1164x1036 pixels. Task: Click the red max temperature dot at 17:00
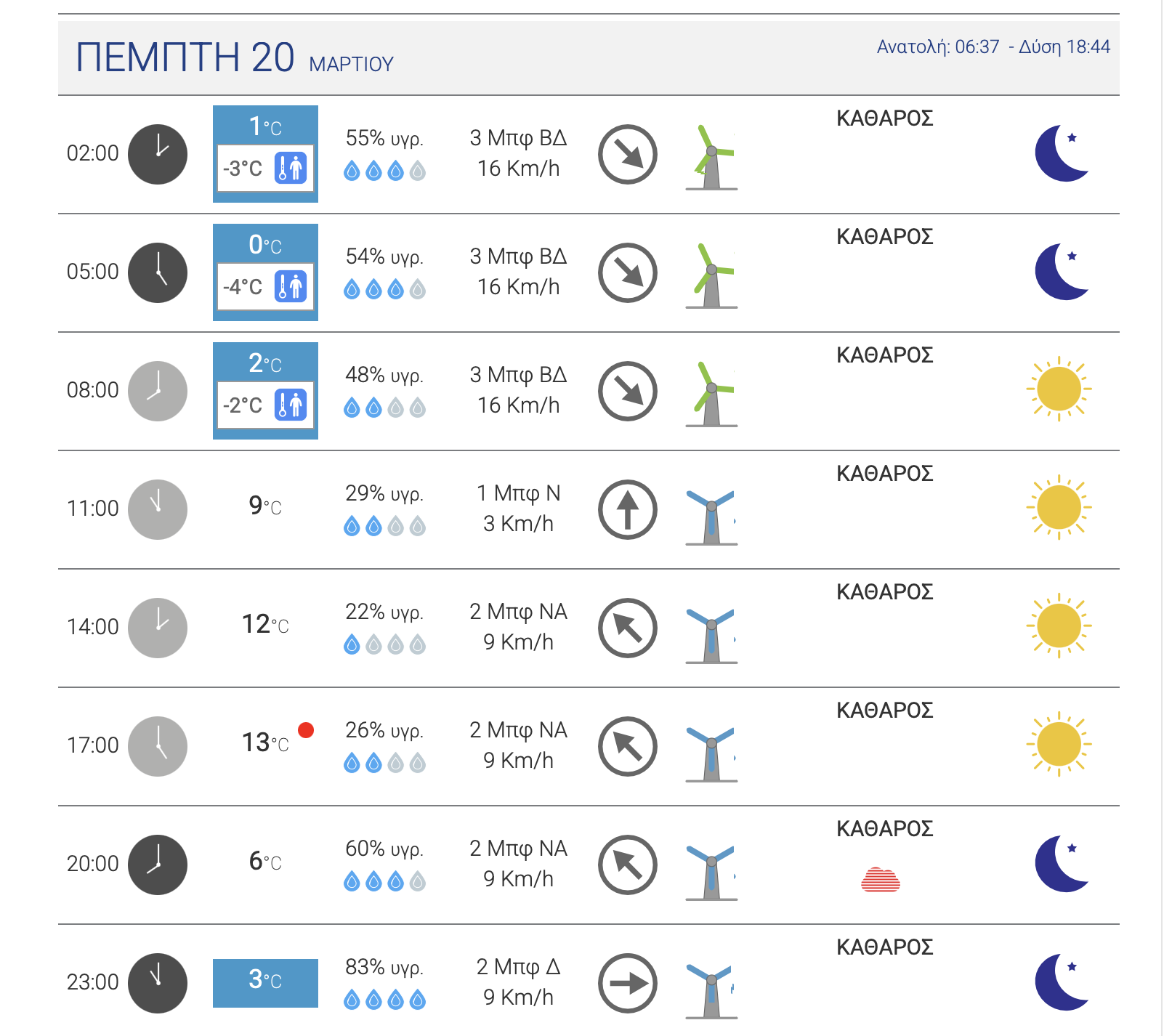[306, 730]
